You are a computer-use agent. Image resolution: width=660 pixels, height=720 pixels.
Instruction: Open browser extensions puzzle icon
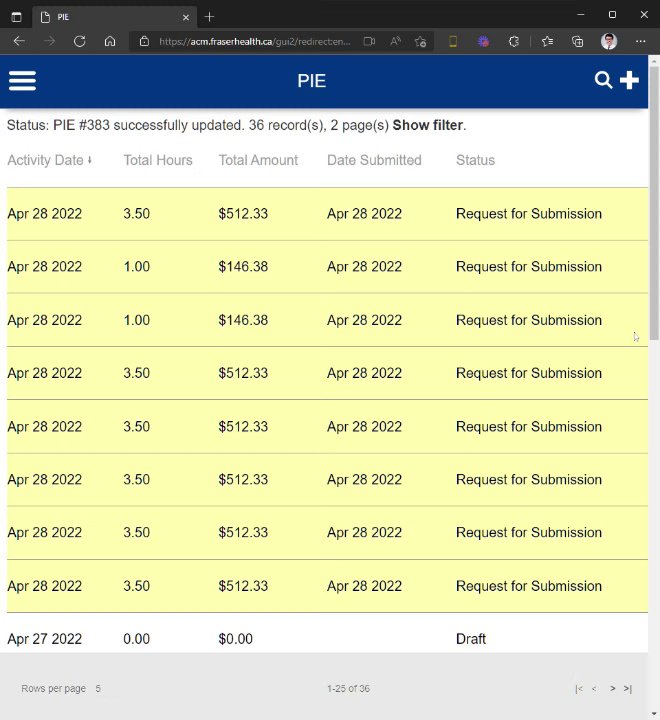coord(514,41)
